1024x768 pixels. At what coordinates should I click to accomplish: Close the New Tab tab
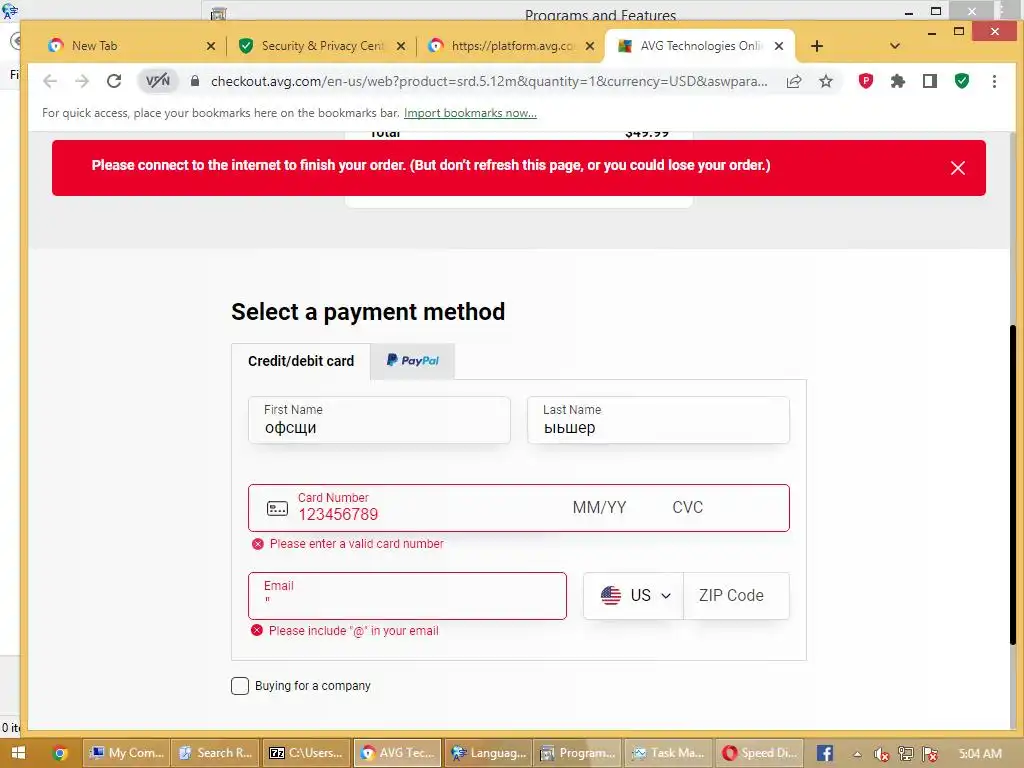(211, 46)
